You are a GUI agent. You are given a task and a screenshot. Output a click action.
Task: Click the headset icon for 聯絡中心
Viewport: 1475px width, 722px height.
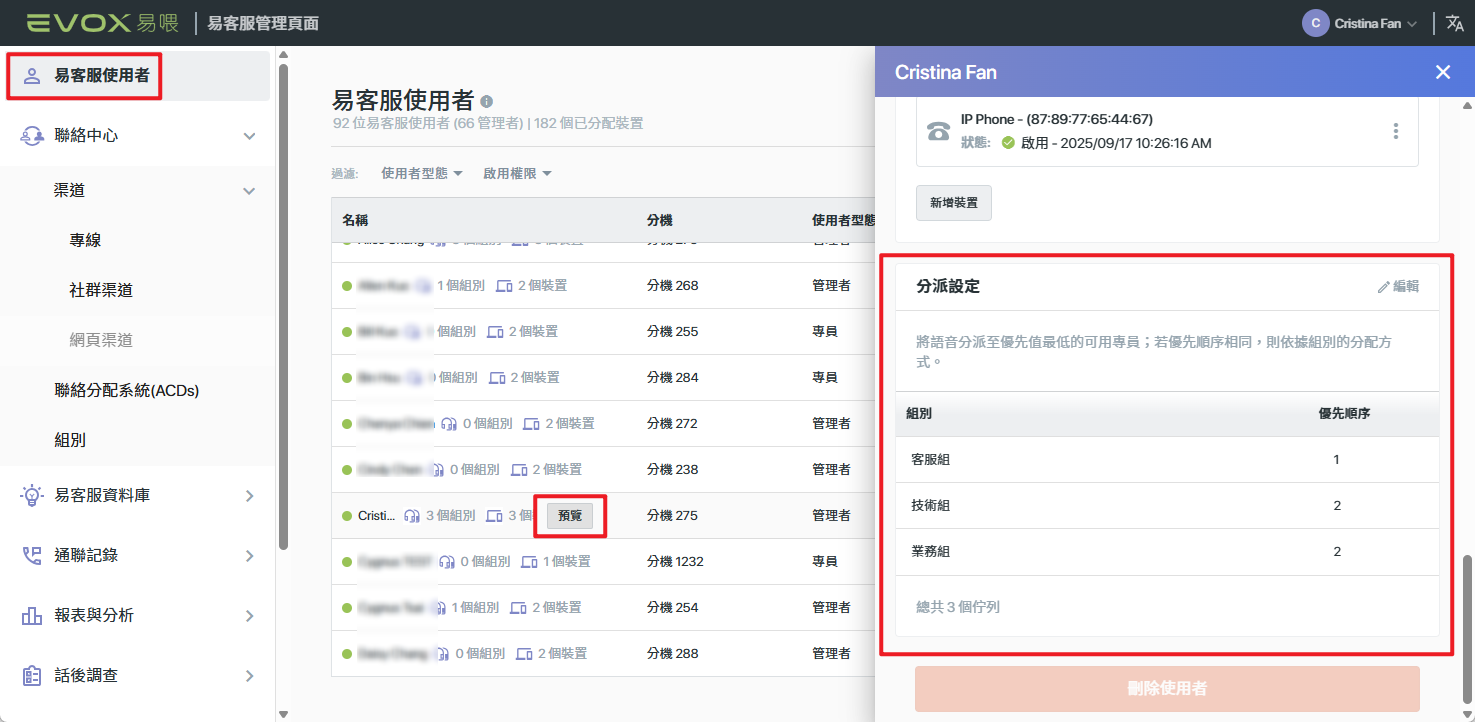point(32,135)
